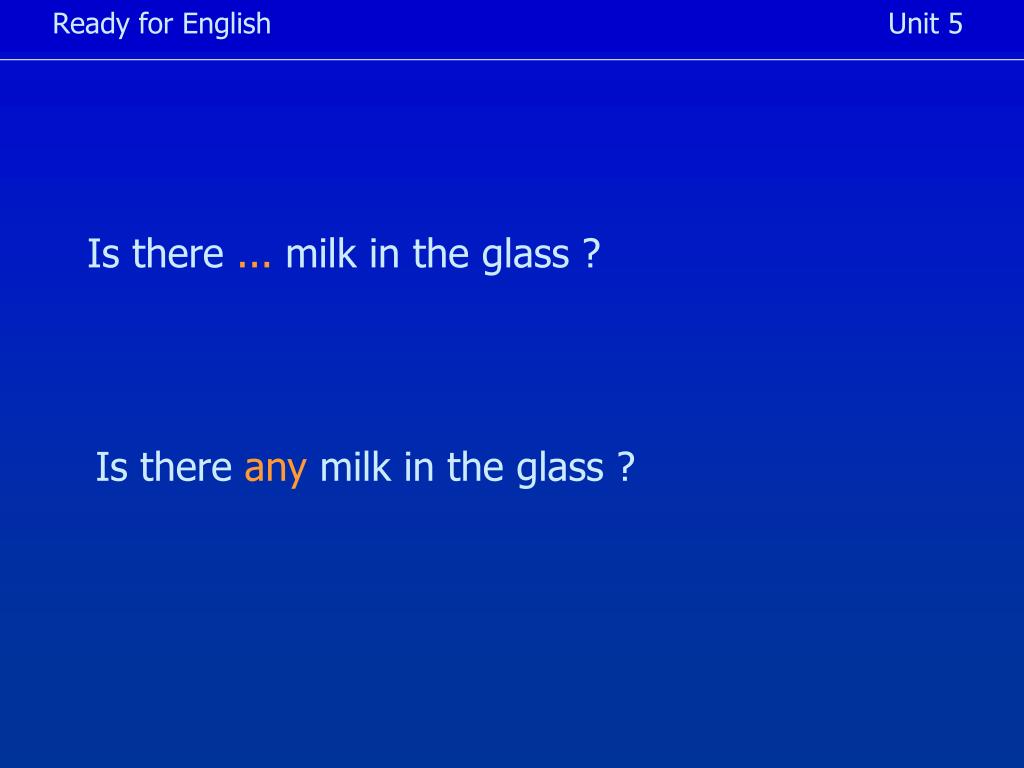Click the orange word "any"
The image size is (1024, 768).
[x=275, y=470]
